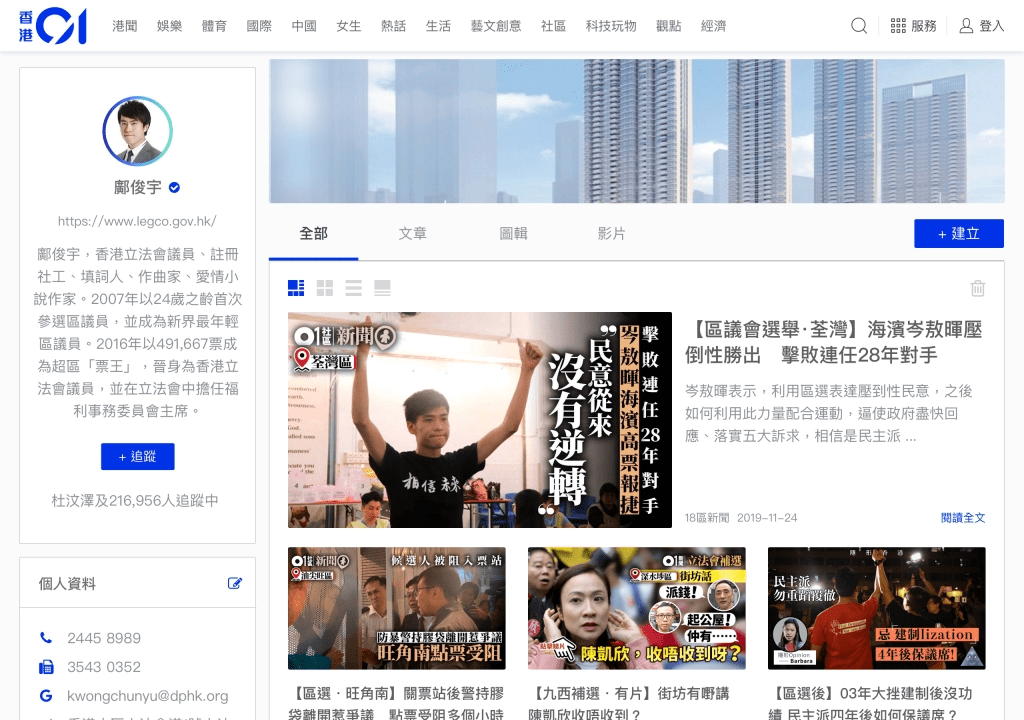
Task: Click the fax icon beside 3543 0352
Action: tap(46, 667)
